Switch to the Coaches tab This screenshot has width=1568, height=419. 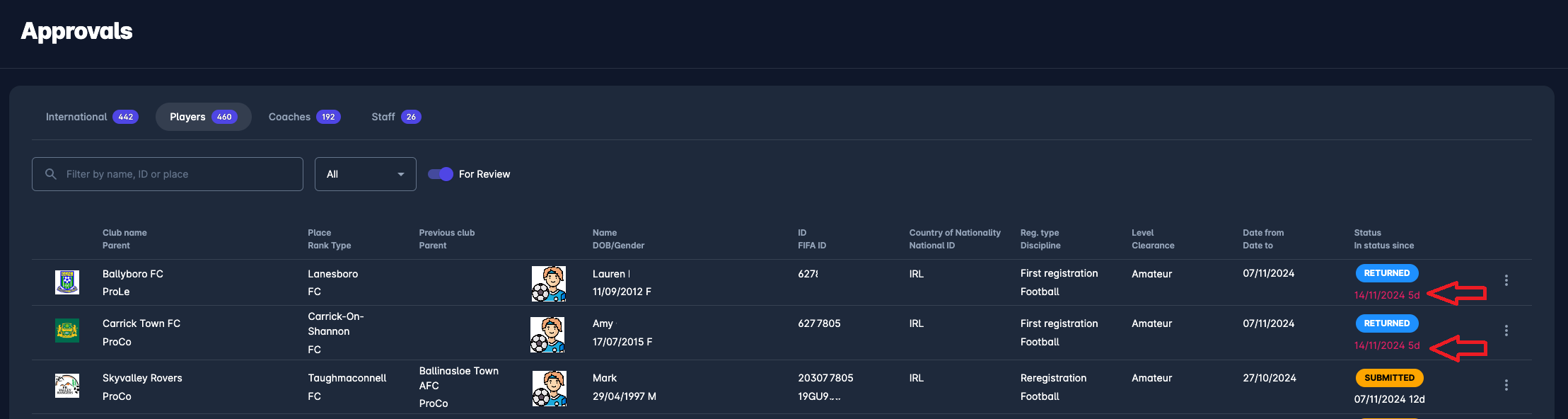click(304, 117)
